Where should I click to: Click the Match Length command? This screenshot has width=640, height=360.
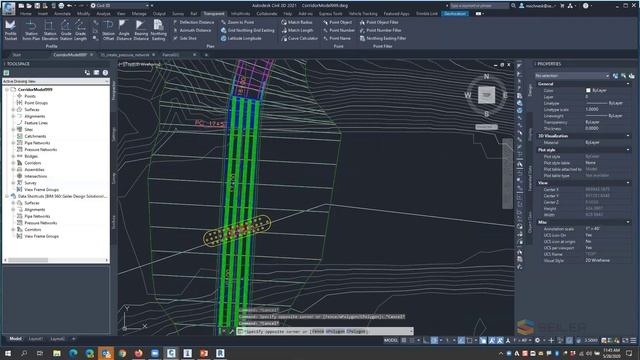(x=297, y=30)
